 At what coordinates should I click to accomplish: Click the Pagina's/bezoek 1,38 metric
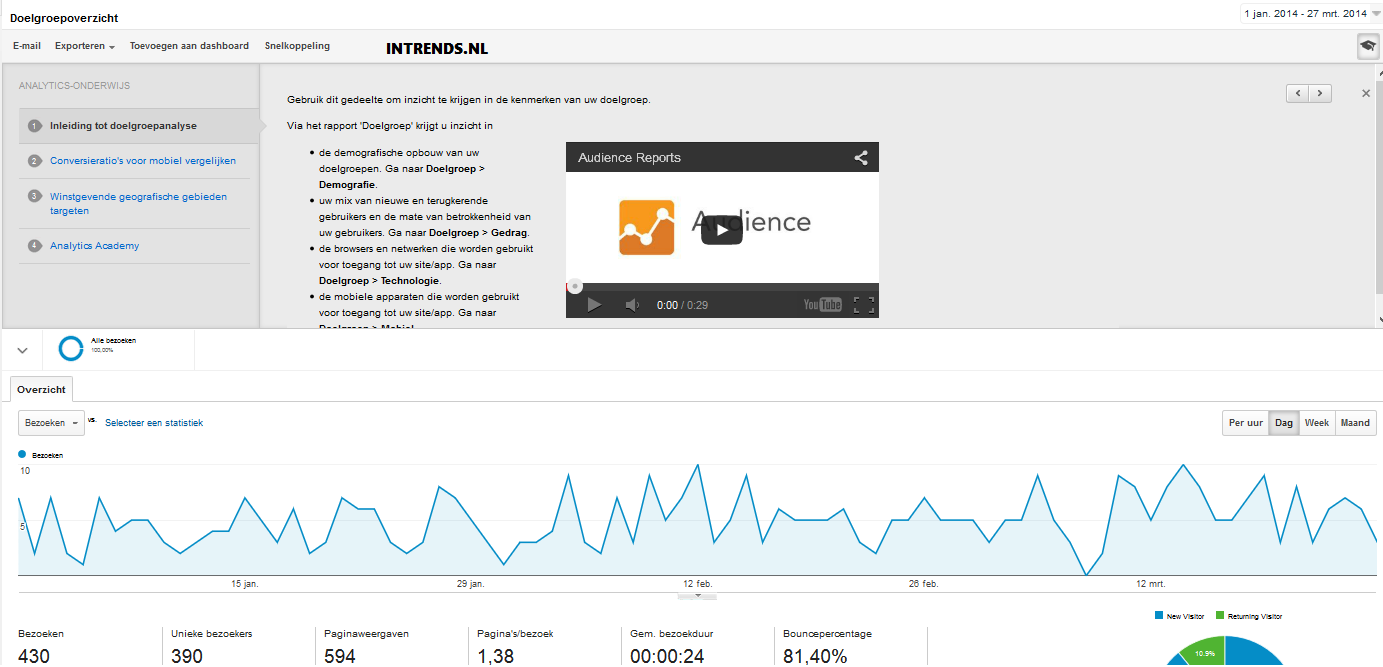[x=515, y=647]
